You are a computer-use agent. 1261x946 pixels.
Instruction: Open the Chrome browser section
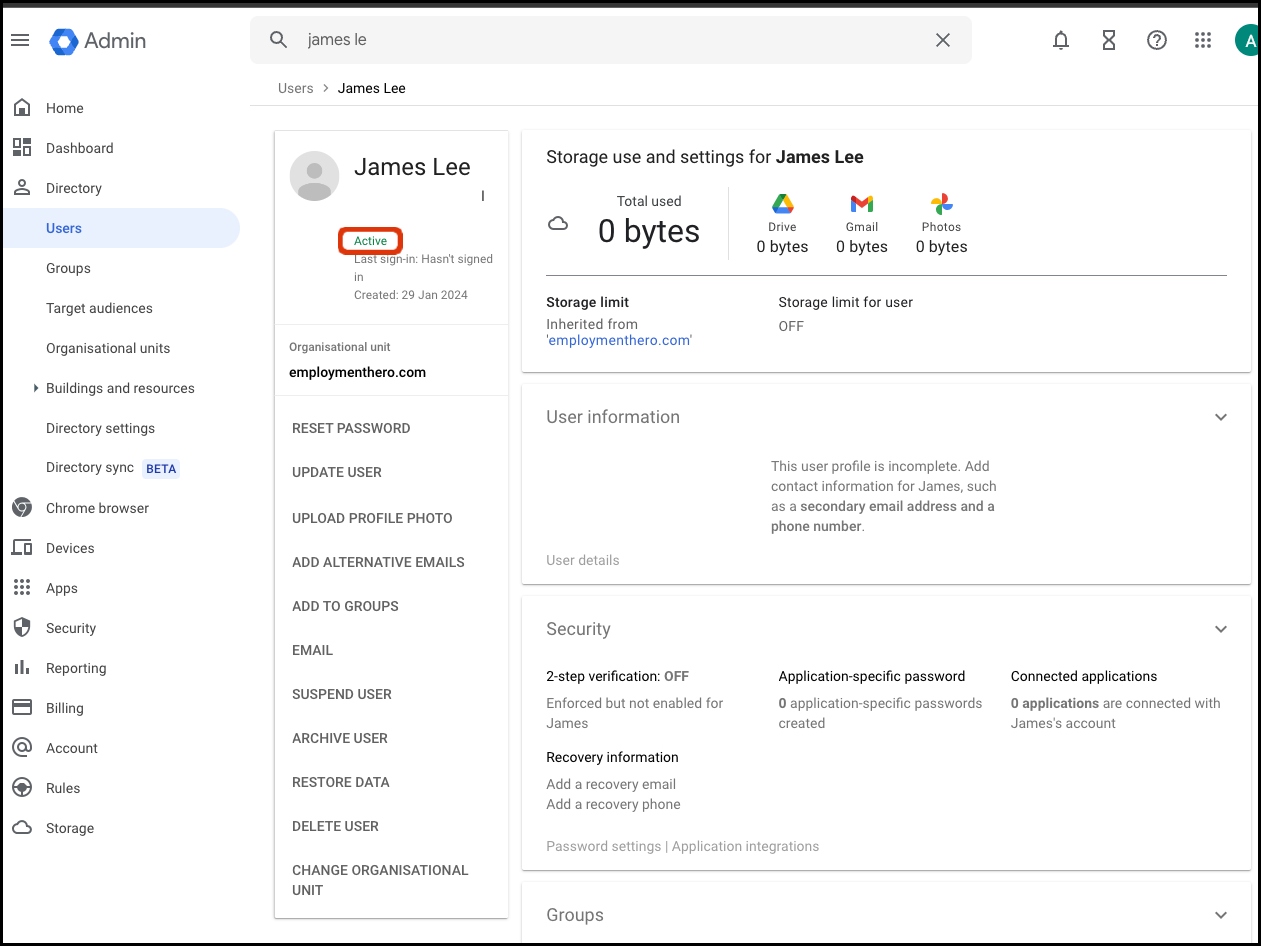[97, 508]
